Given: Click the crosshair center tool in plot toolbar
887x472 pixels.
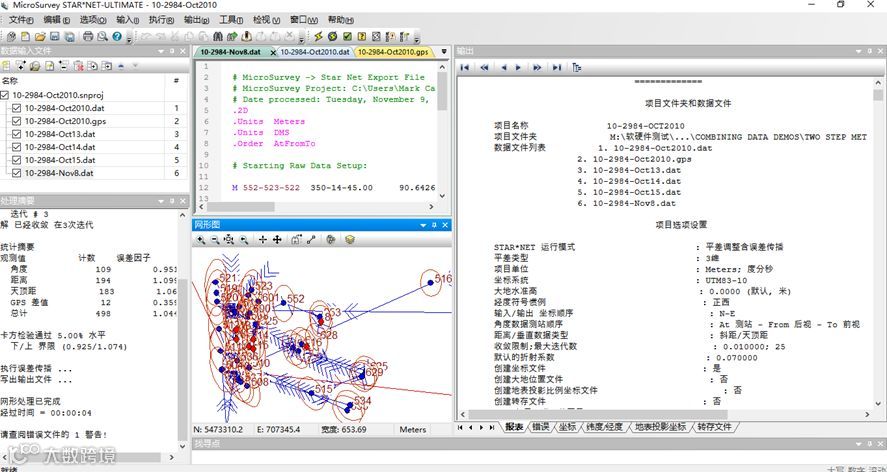Looking at the screenshot, I should tap(262, 240).
